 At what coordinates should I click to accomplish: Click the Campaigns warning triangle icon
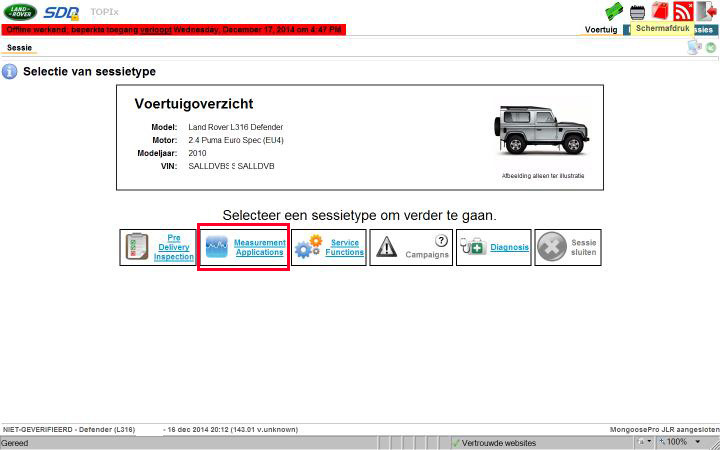click(387, 247)
